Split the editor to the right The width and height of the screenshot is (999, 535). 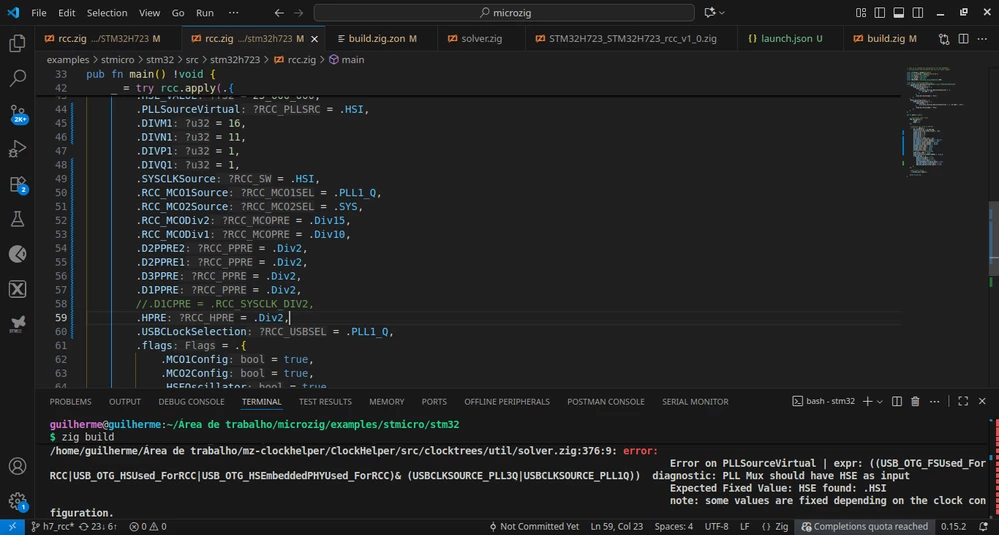tap(963, 39)
